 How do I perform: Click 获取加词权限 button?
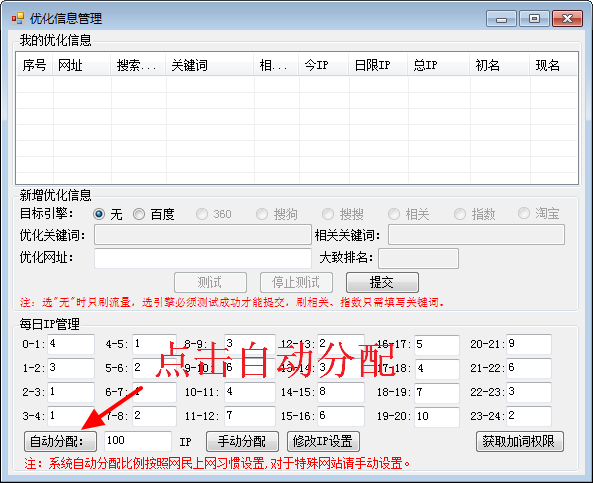pyautogui.click(x=519, y=441)
